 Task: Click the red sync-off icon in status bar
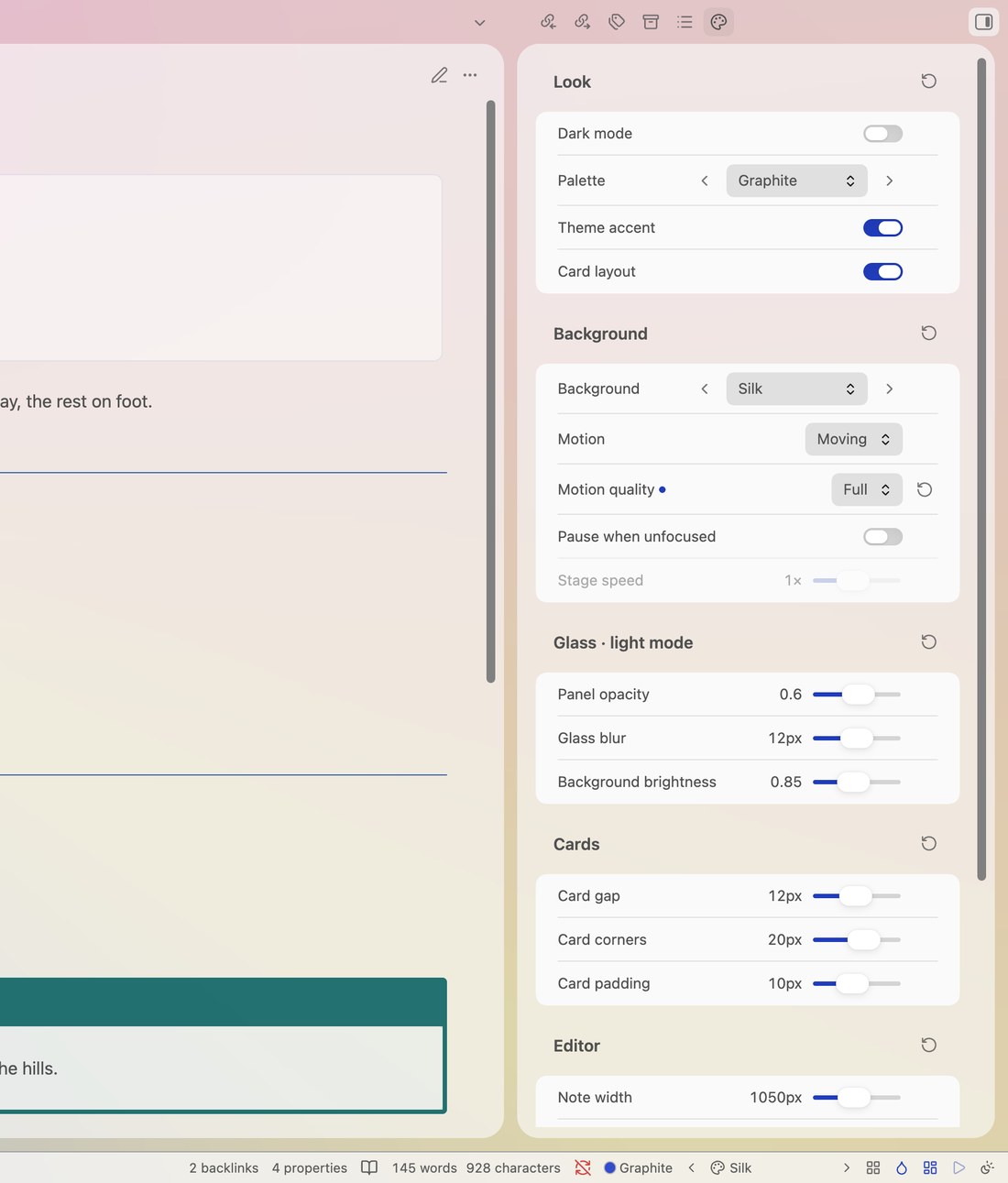tap(583, 1167)
